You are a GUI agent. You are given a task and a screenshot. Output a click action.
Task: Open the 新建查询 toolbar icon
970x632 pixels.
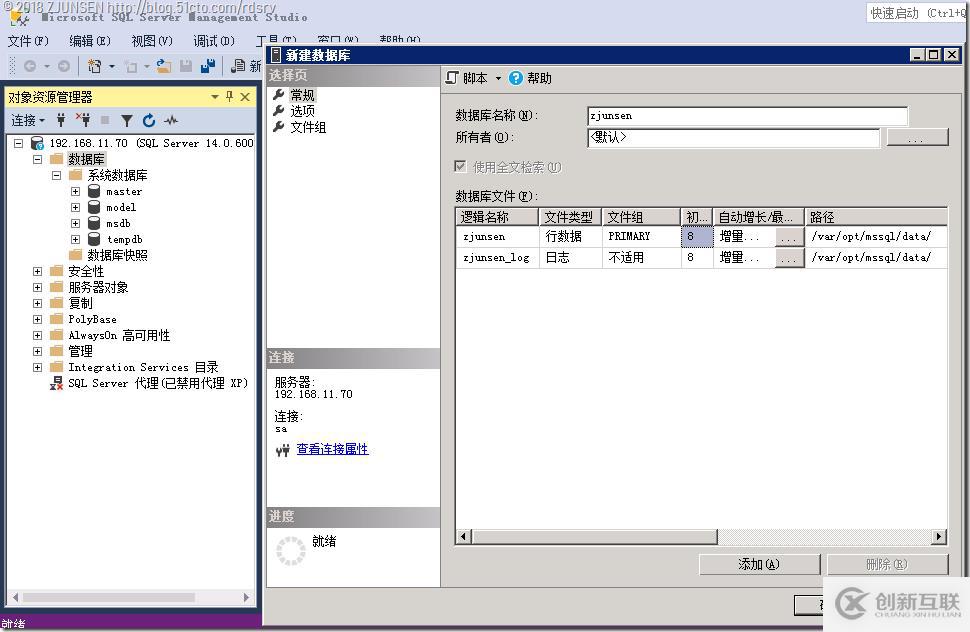93,66
